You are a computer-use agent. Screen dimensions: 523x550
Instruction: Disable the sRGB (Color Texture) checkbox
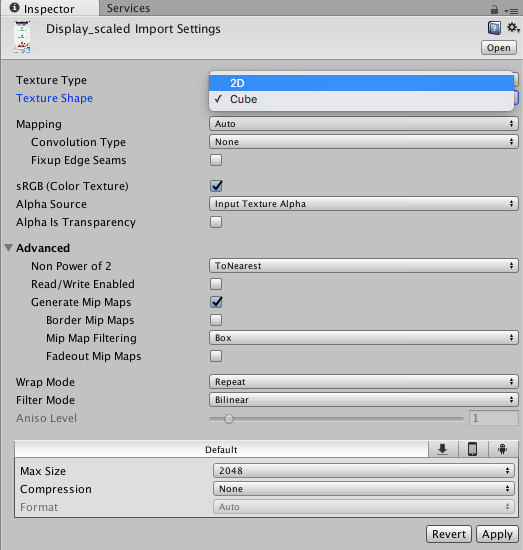216,186
